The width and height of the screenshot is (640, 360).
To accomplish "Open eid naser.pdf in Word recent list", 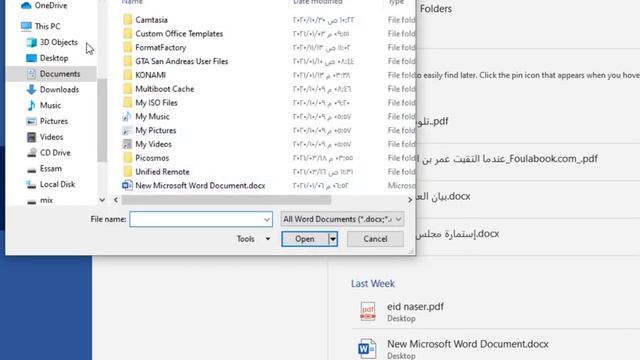I will [415, 307].
